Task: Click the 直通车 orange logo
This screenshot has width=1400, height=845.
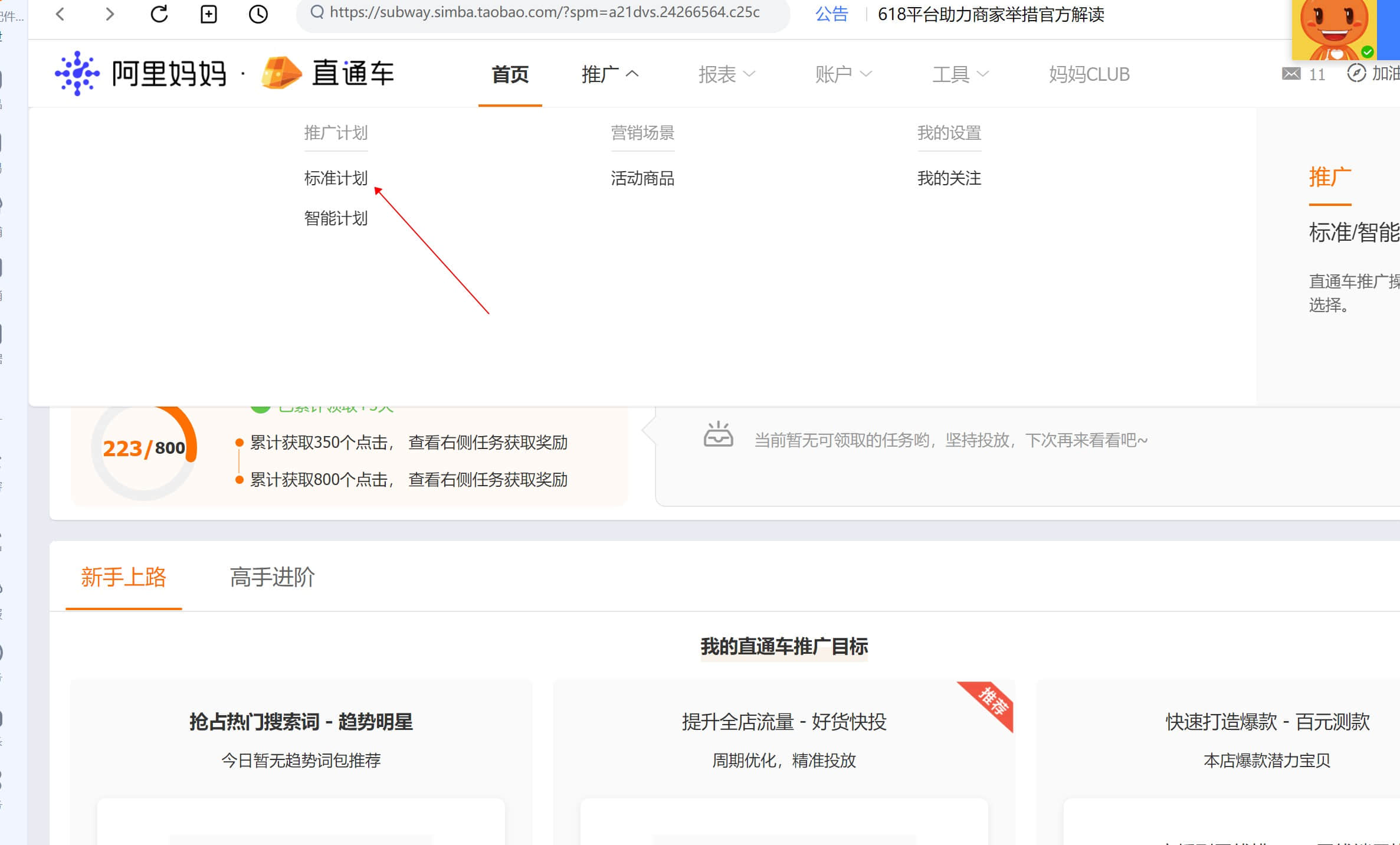Action: 281,73
